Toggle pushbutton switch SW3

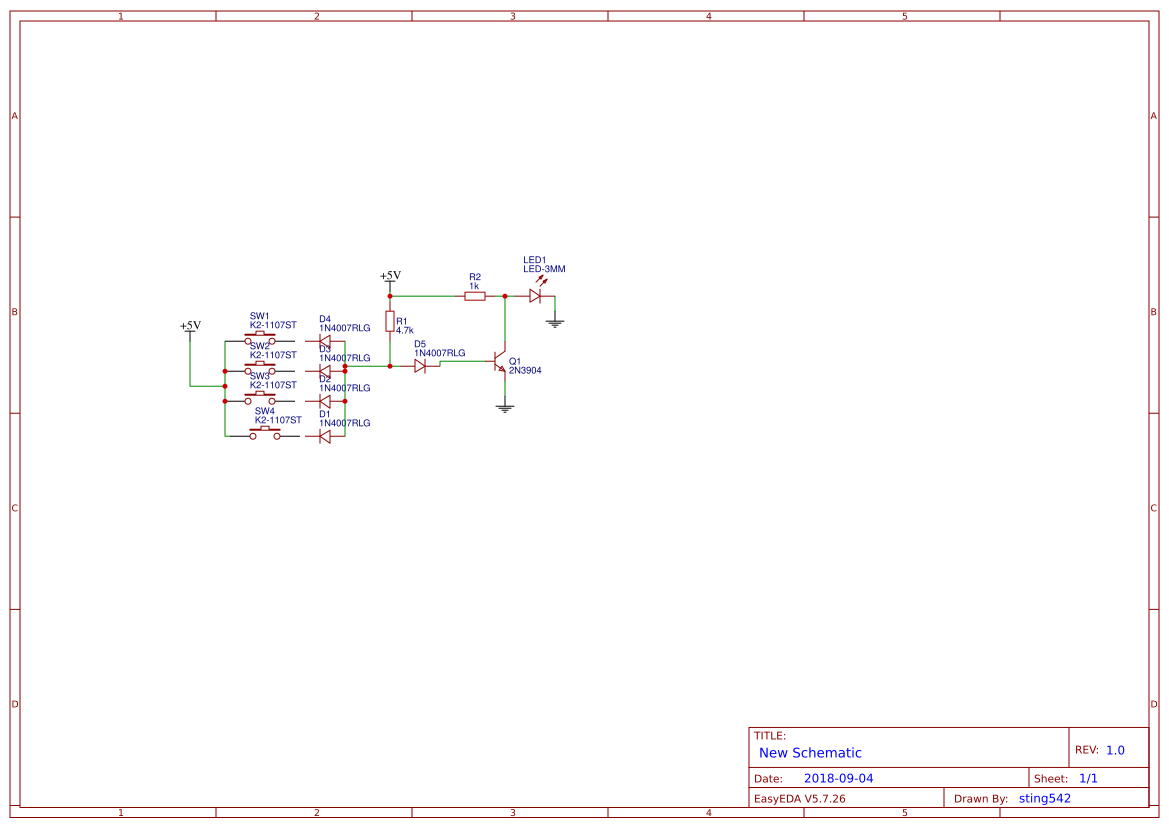tap(261, 394)
